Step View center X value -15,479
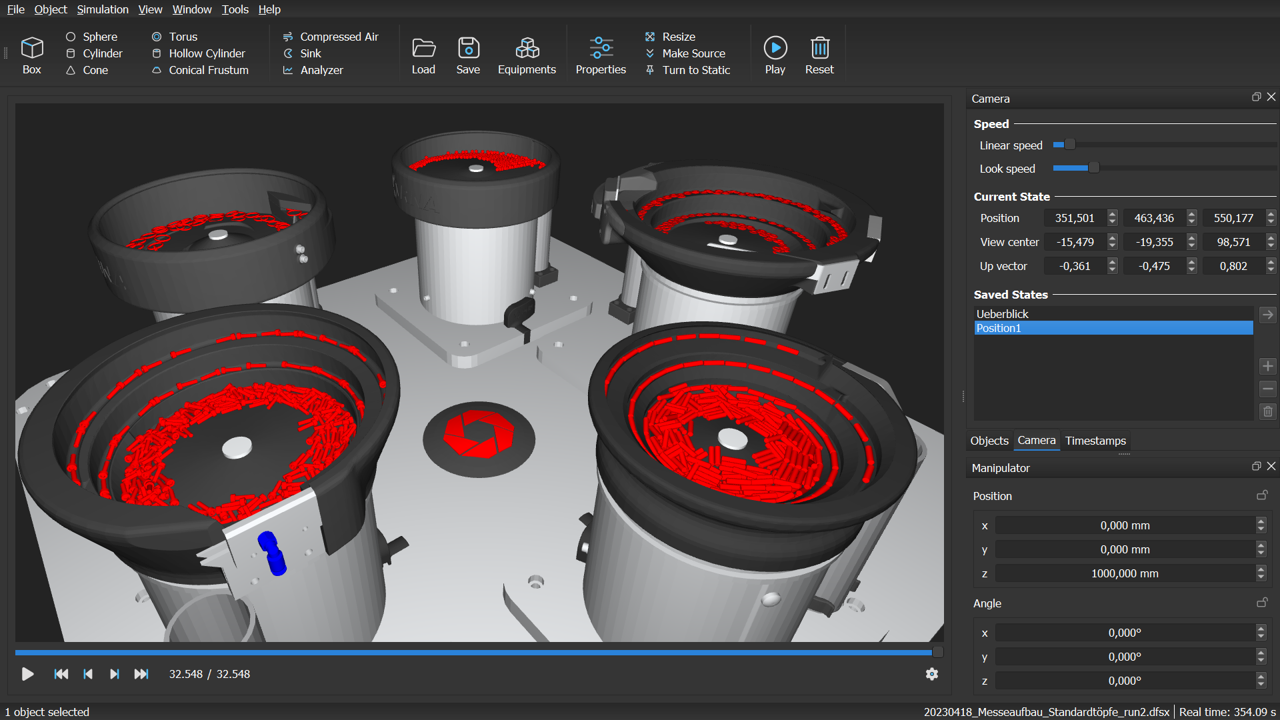 [1112, 242]
